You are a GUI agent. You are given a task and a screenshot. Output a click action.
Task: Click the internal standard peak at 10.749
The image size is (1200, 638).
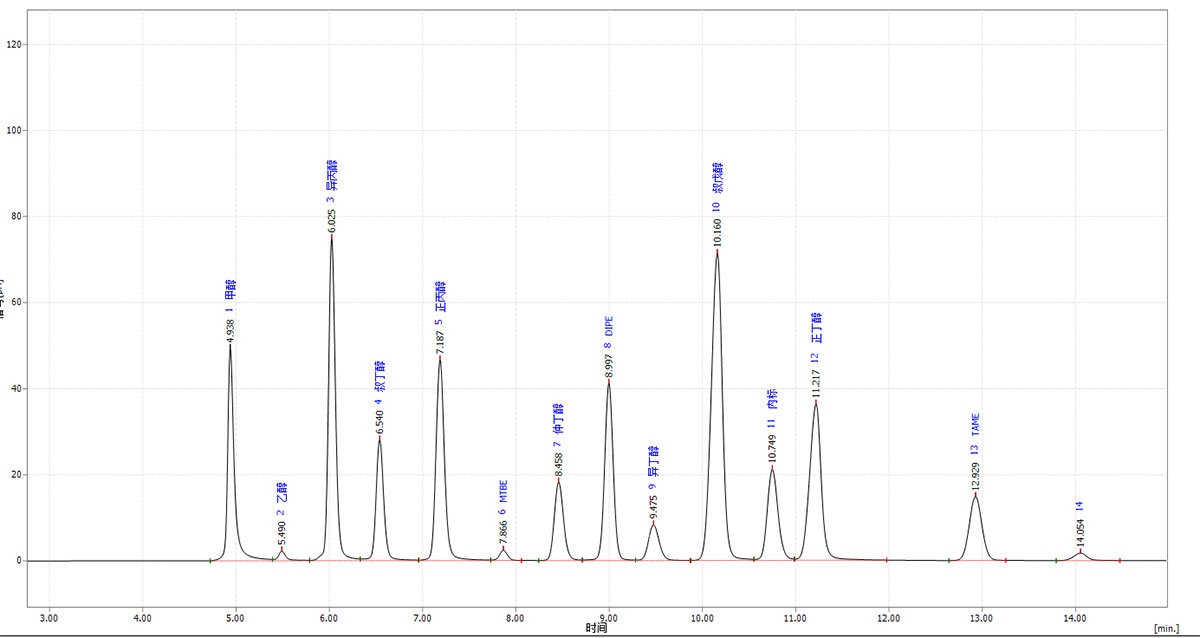coord(772,467)
